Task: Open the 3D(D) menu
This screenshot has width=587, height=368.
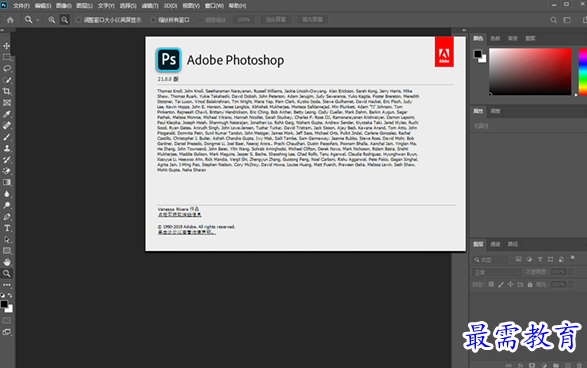Action: [170, 6]
